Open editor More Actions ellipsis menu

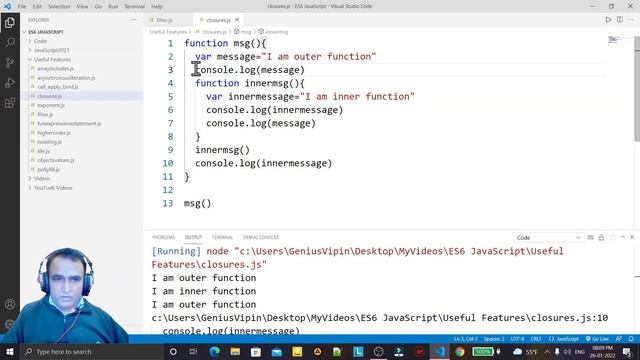631,20
